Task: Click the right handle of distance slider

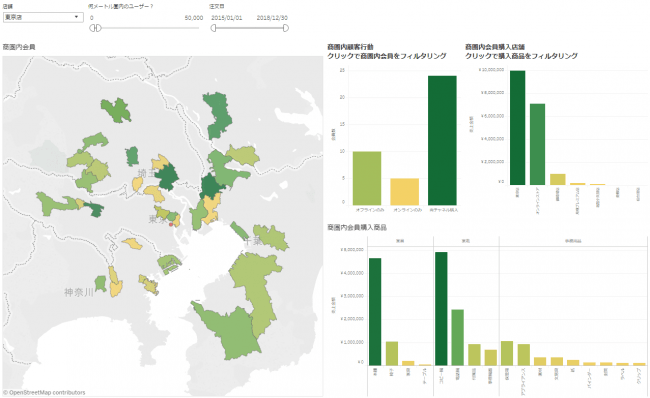Action: coord(98,28)
